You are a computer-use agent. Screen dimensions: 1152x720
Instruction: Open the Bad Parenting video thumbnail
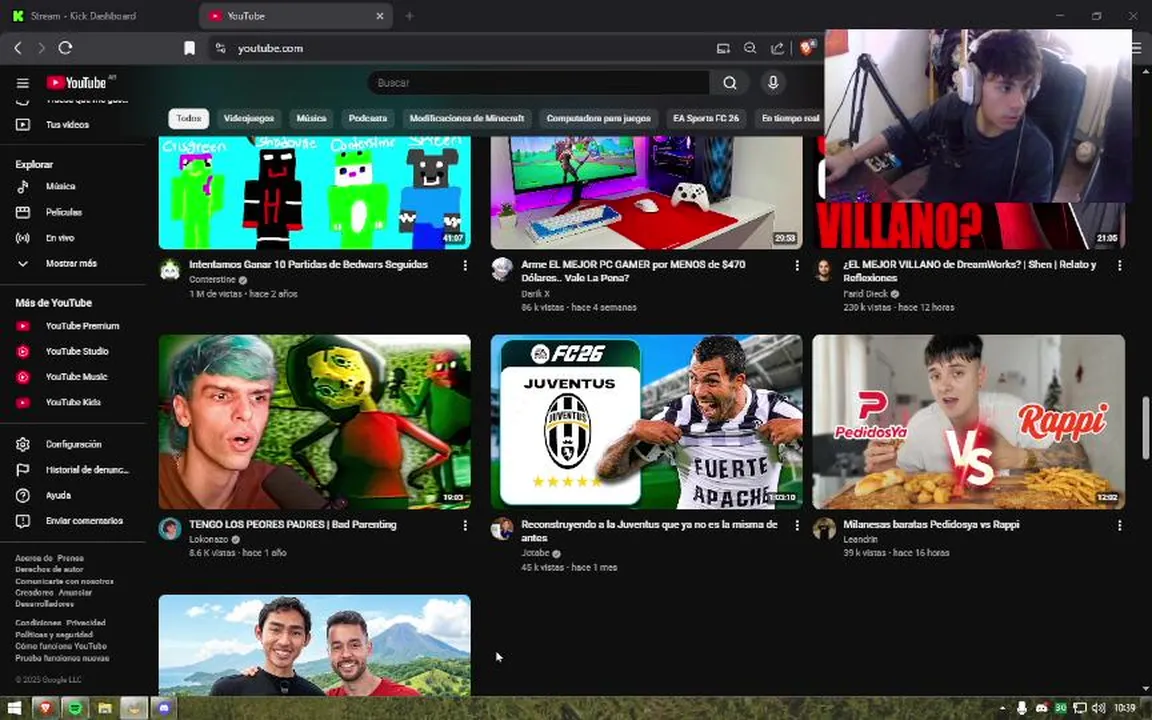click(314, 422)
